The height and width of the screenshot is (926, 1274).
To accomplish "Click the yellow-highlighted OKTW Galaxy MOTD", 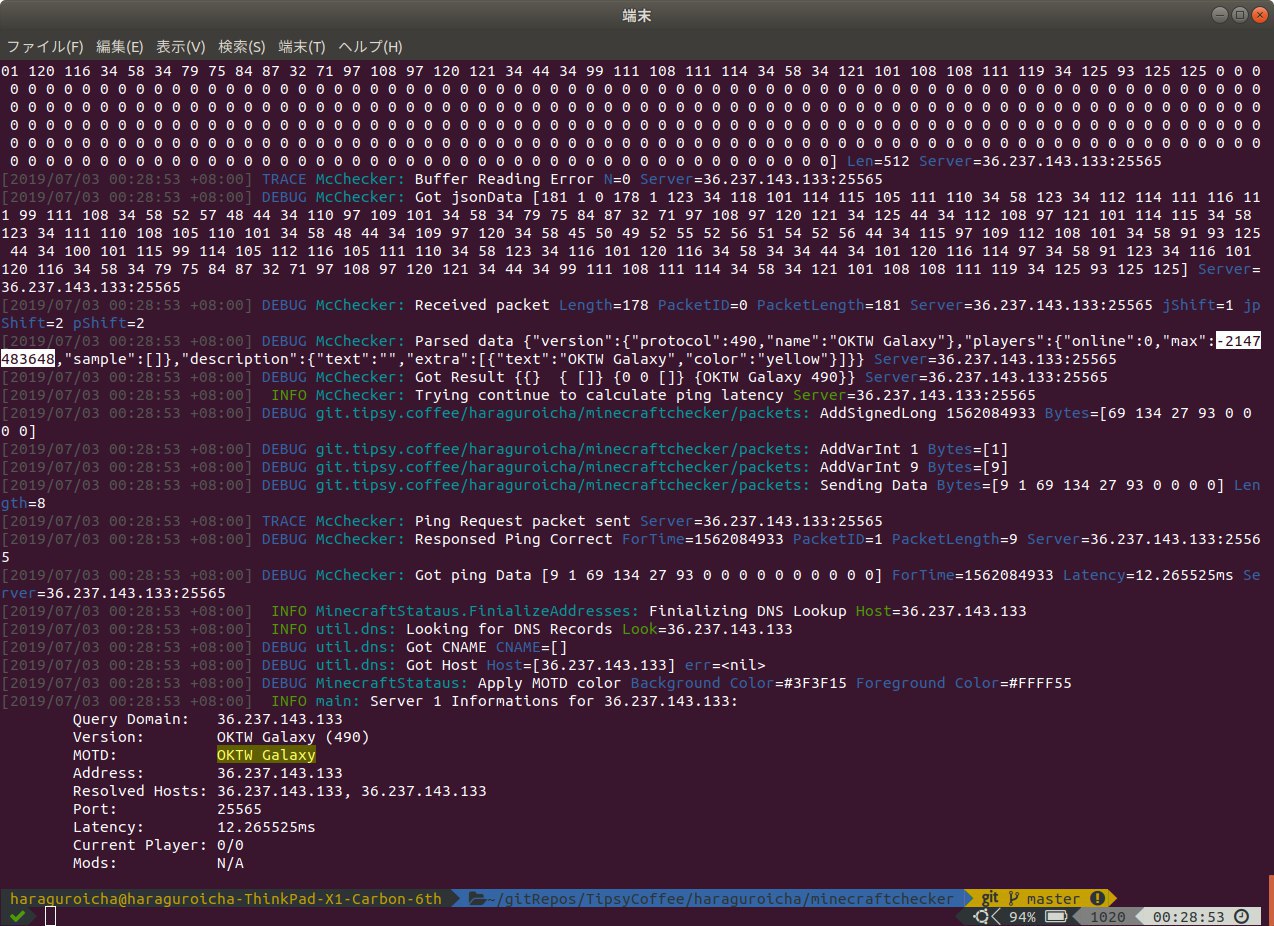I will point(266,755).
